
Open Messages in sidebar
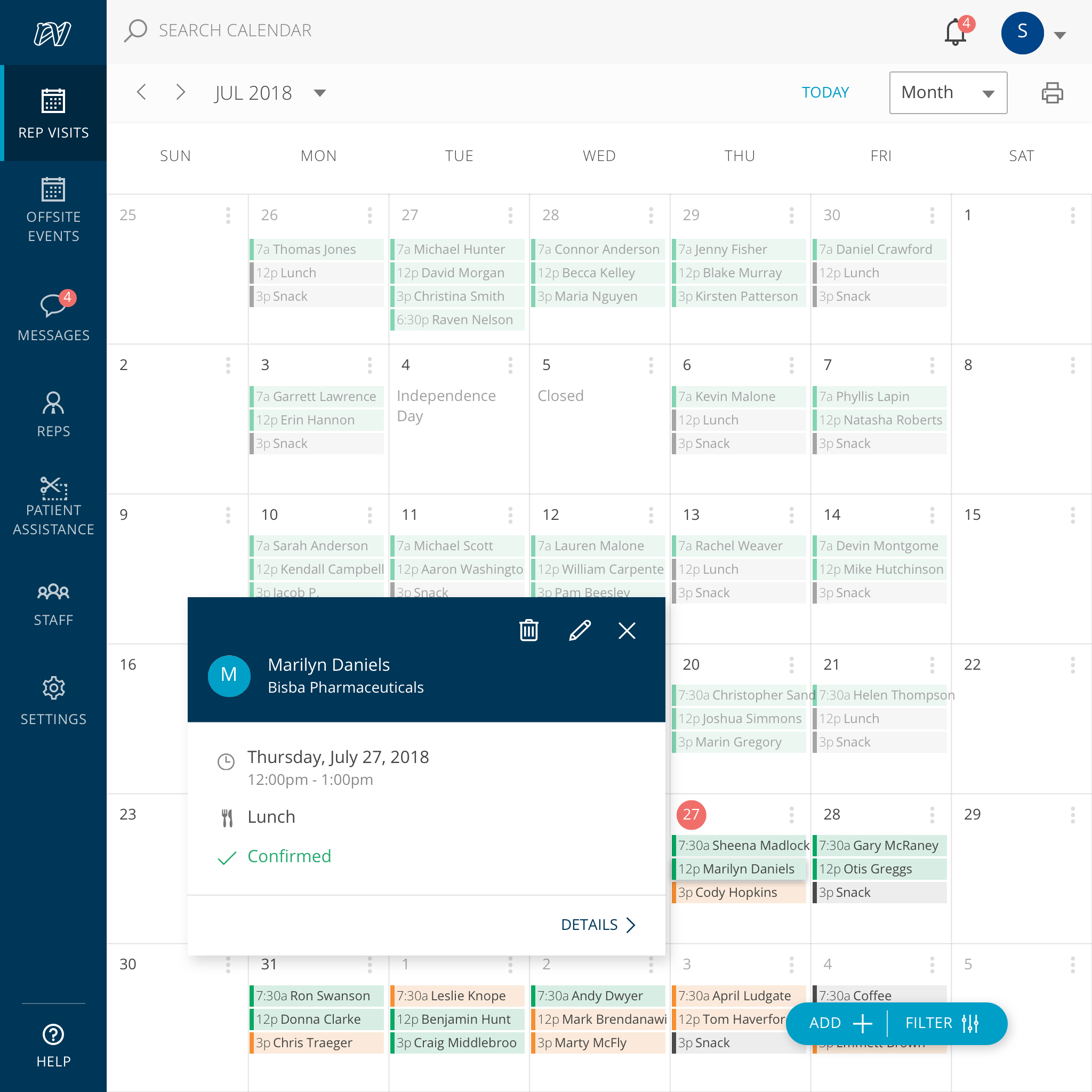53,318
